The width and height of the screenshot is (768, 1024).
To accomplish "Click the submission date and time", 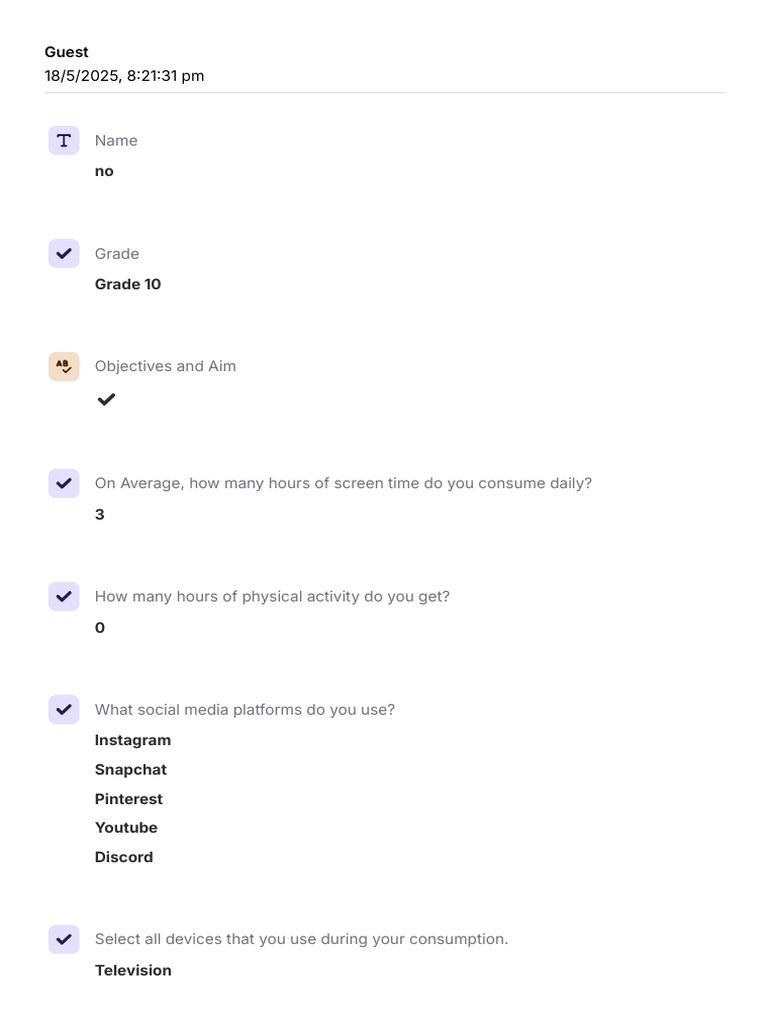I will [x=124, y=76].
